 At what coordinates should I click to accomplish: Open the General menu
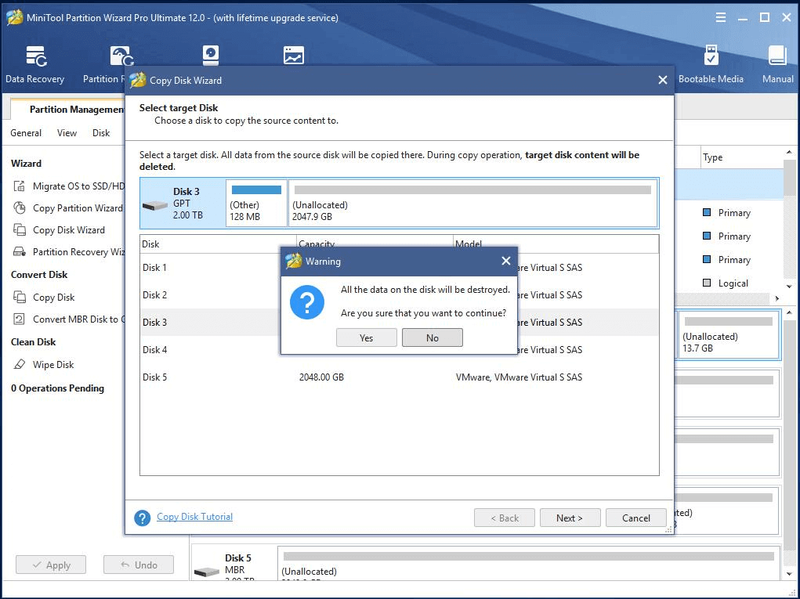(x=26, y=133)
